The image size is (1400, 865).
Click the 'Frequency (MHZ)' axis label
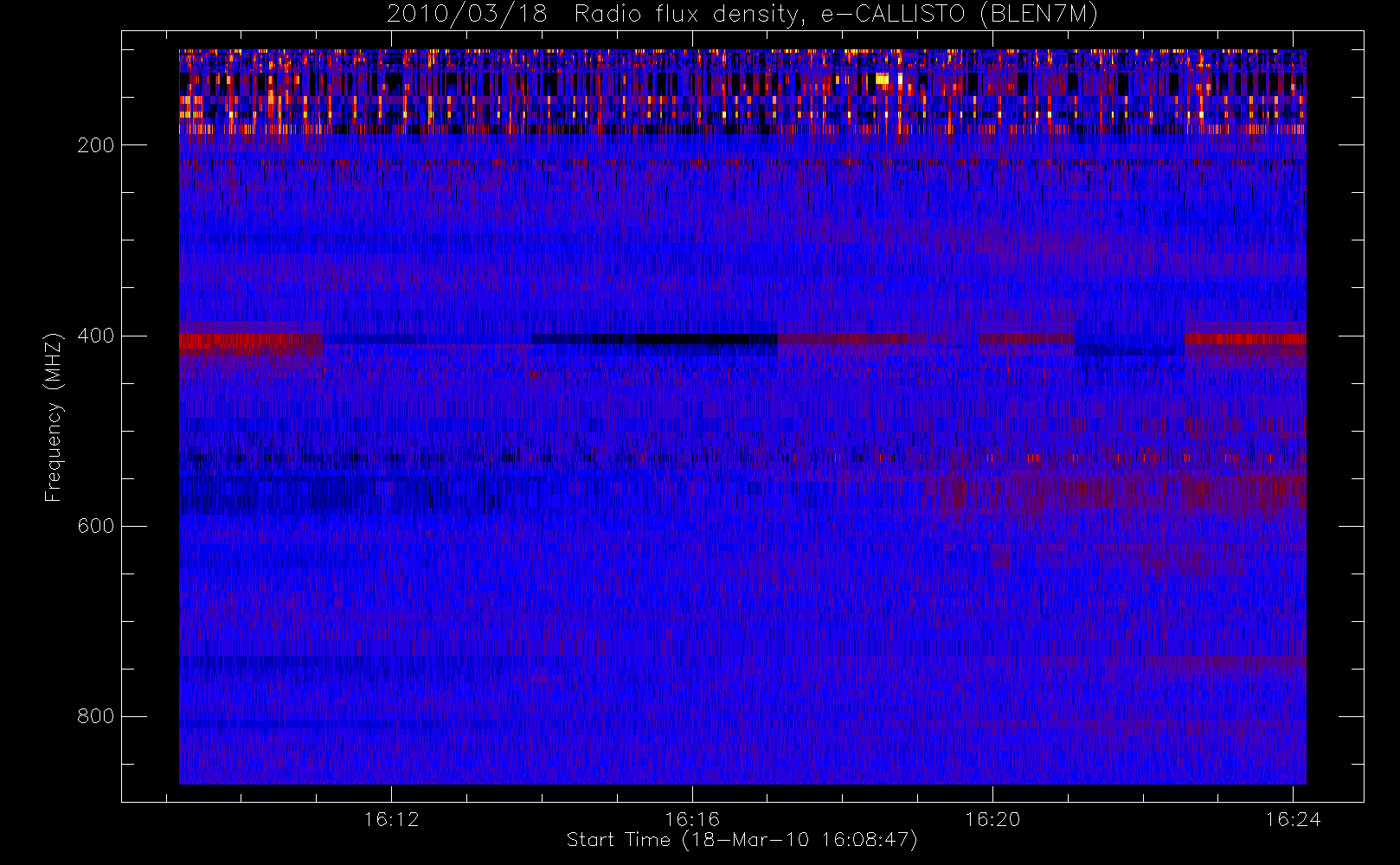coord(54,417)
